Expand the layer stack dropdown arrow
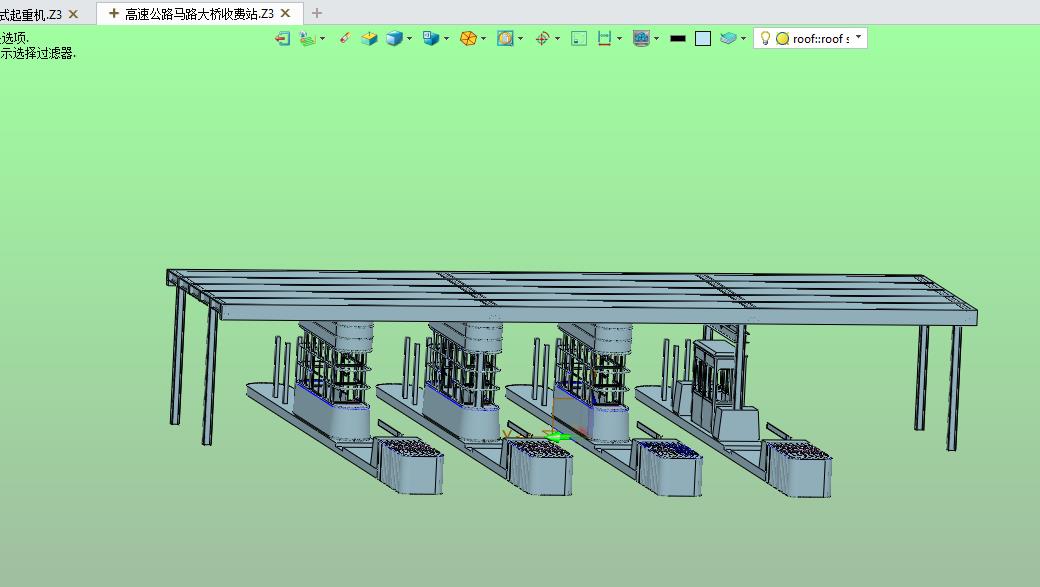Viewport: 1040px width, 587px height. click(x=744, y=38)
